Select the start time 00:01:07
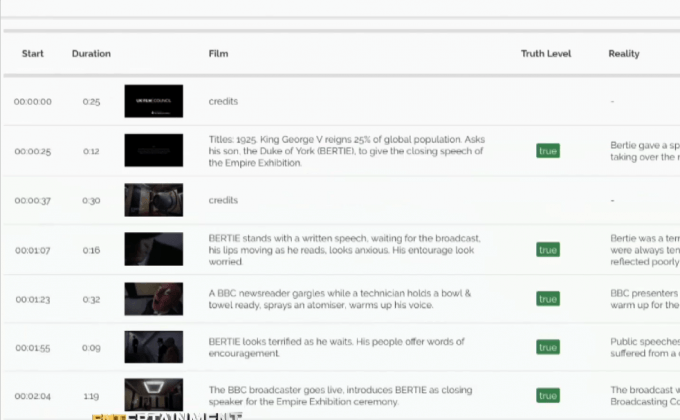The image size is (680, 420). click(x=33, y=250)
